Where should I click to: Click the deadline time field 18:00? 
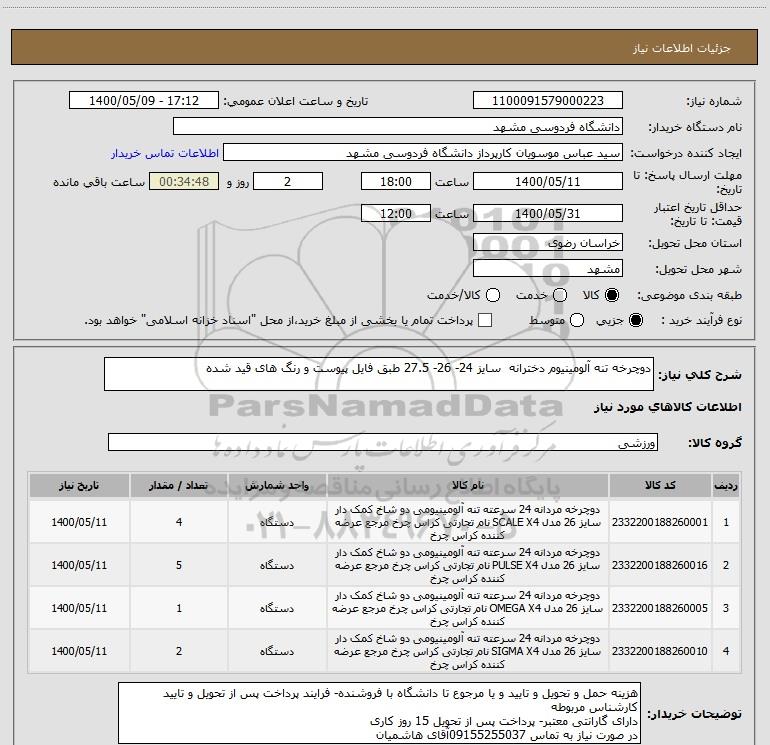[396, 181]
